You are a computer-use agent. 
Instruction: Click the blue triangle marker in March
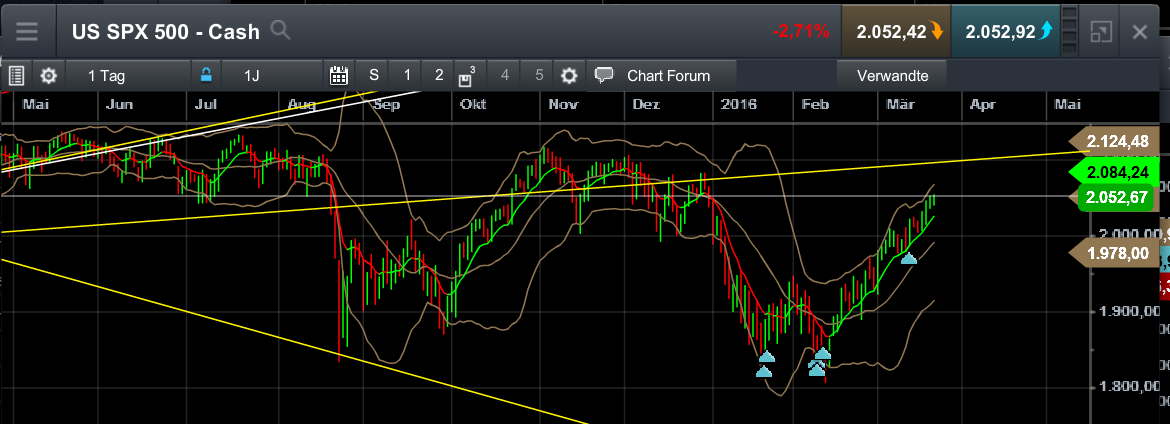point(908,258)
